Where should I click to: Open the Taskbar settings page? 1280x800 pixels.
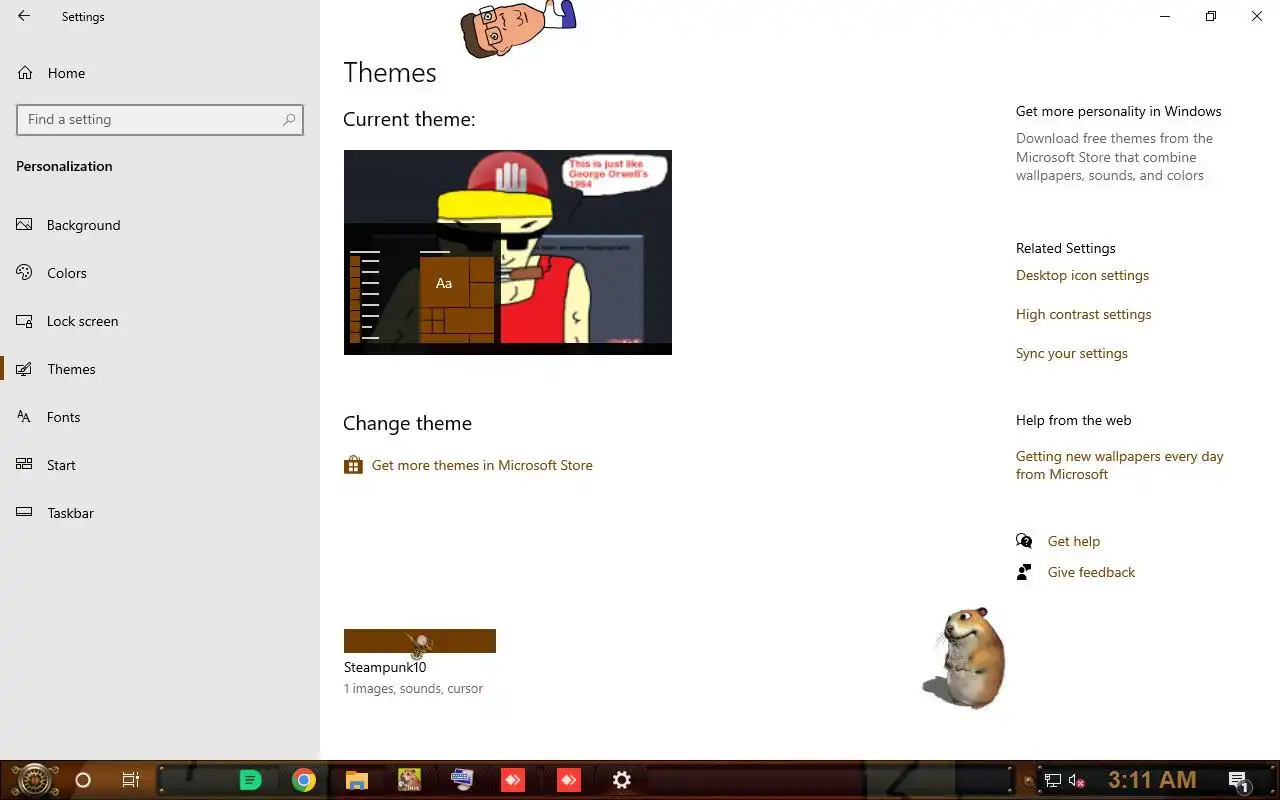click(160, 513)
